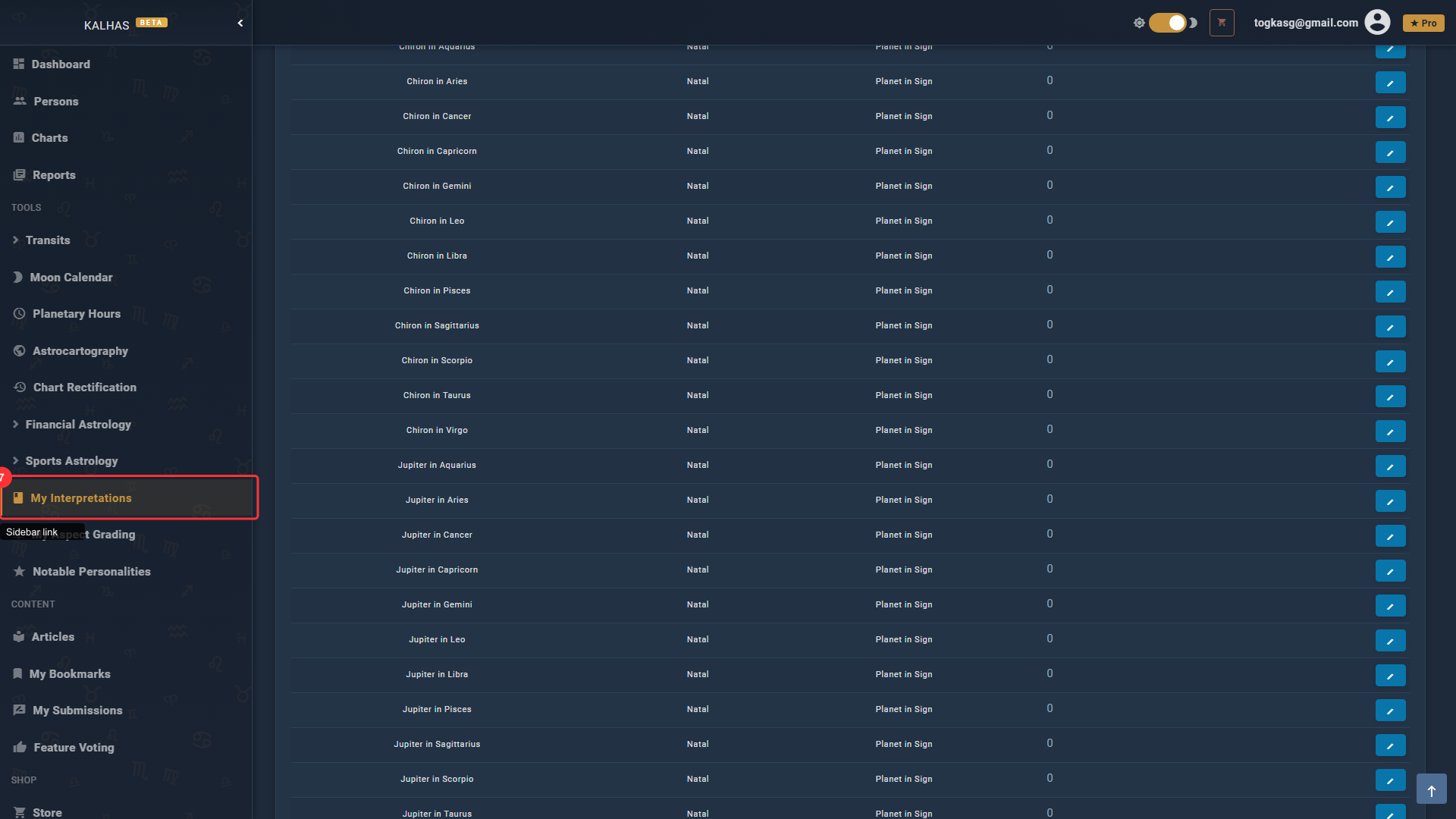The width and height of the screenshot is (1456, 819).
Task: Open the user account avatar icon
Action: click(x=1377, y=23)
